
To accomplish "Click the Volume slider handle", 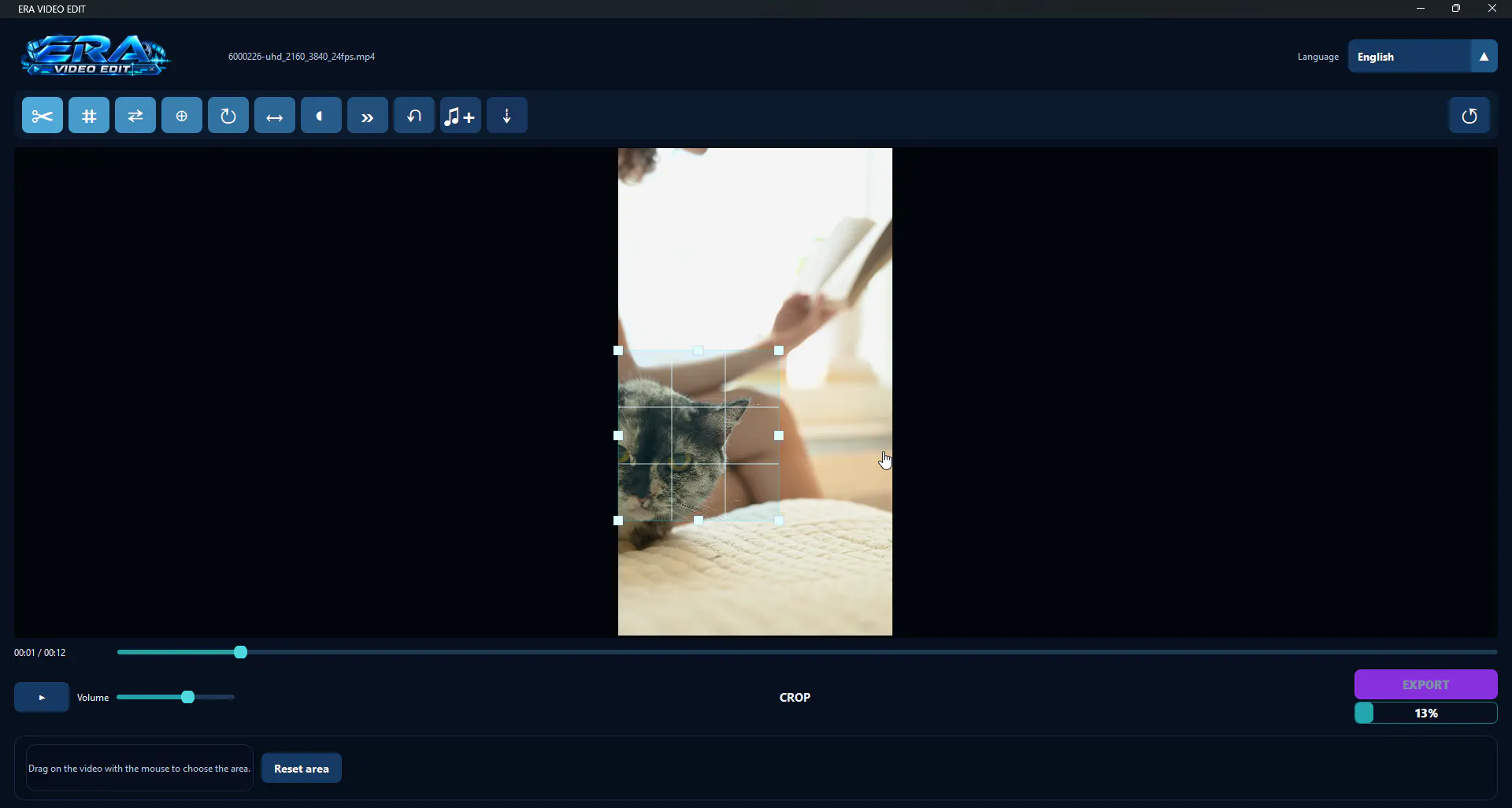I will [187, 697].
